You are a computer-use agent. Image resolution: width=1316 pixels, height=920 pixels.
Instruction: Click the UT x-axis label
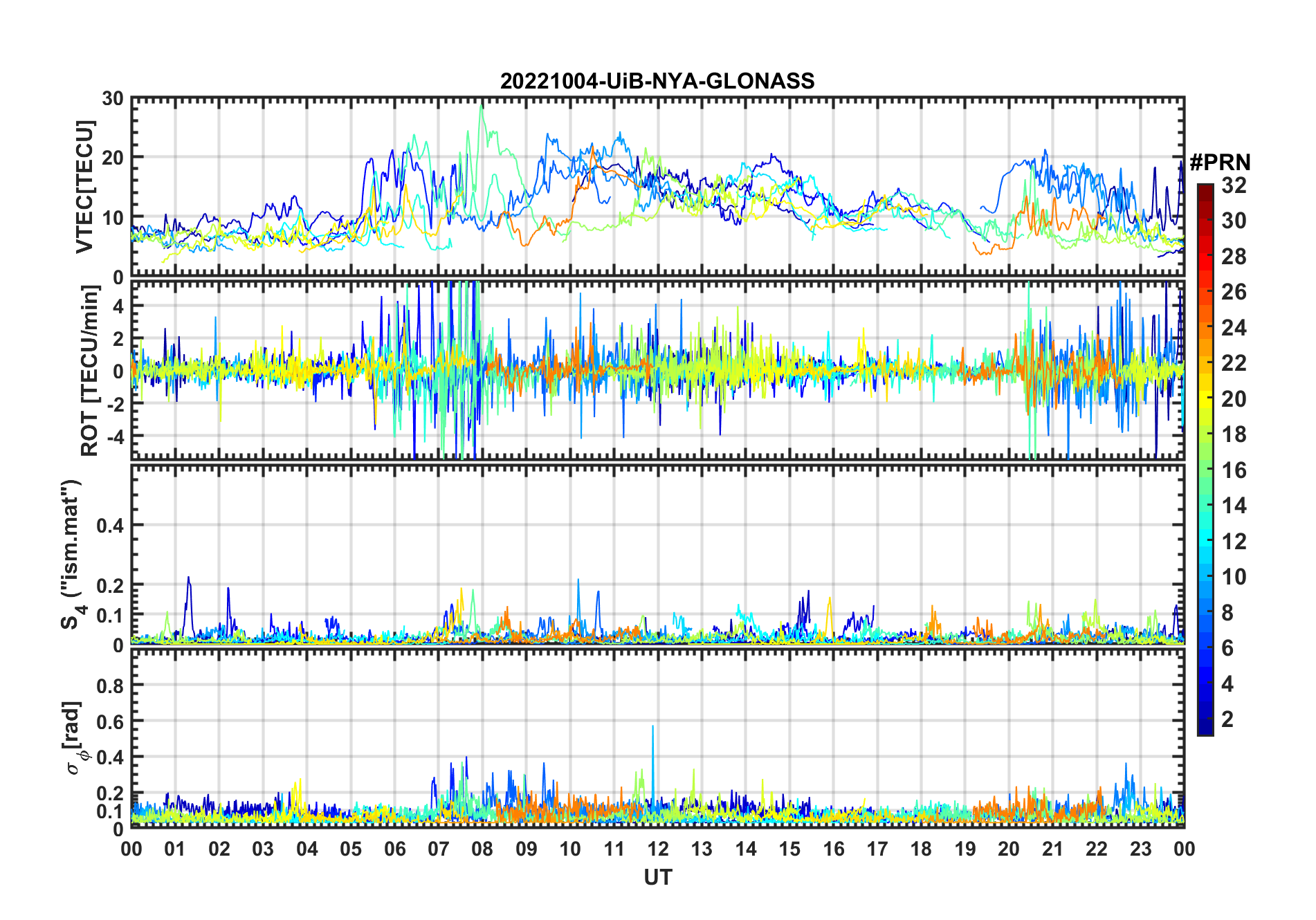(657, 877)
